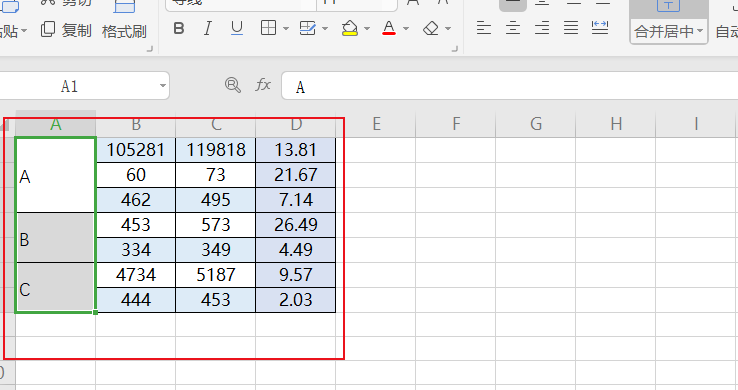Viewport: 738px width, 390px height.
Task: Align text left
Action: click(x=484, y=28)
